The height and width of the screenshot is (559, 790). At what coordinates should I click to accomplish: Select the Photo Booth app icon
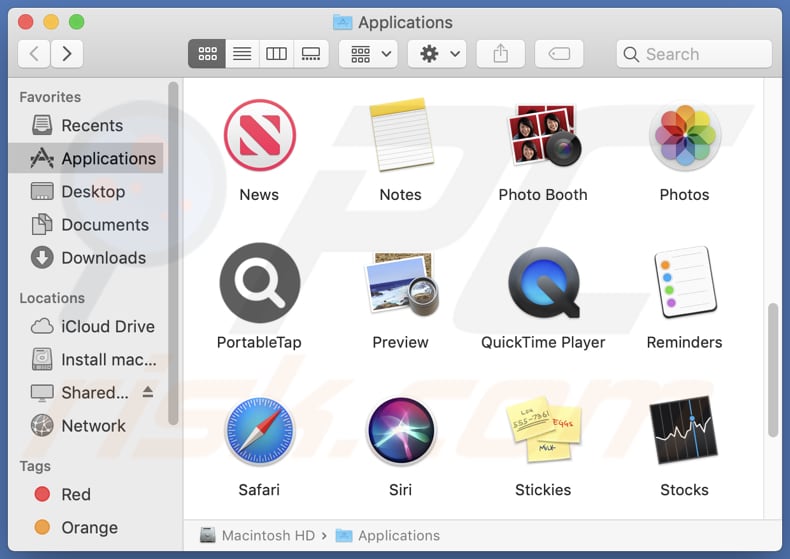tap(543, 135)
